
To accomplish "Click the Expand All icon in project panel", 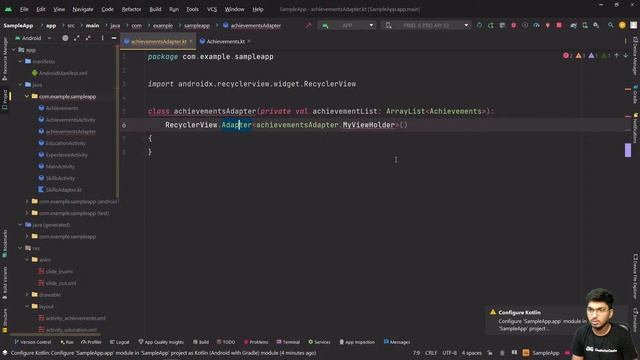I will (x=77, y=38).
